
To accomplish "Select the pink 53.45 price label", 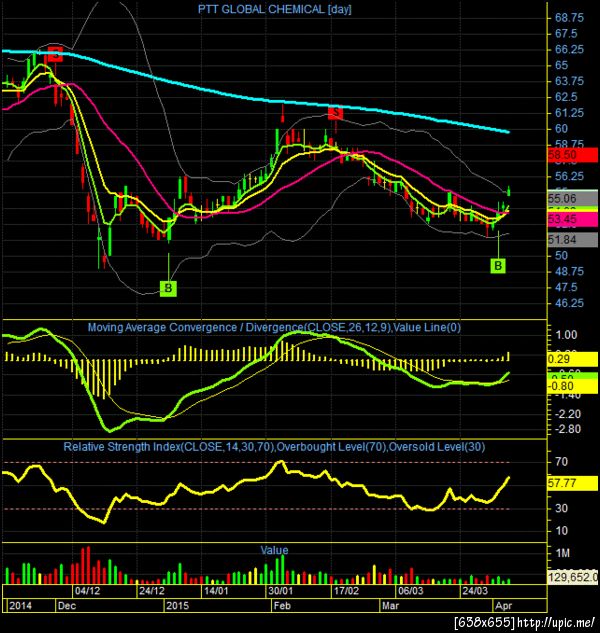I will pyautogui.click(x=573, y=219).
